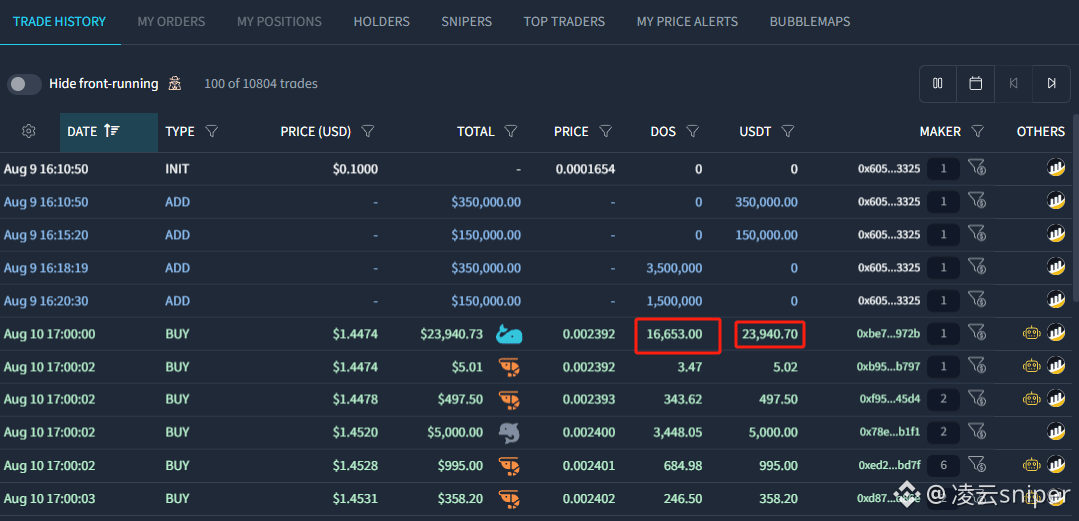The width and height of the screenshot is (1079, 521).
Task: Open the MAKER column filter
Action: (x=977, y=131)
